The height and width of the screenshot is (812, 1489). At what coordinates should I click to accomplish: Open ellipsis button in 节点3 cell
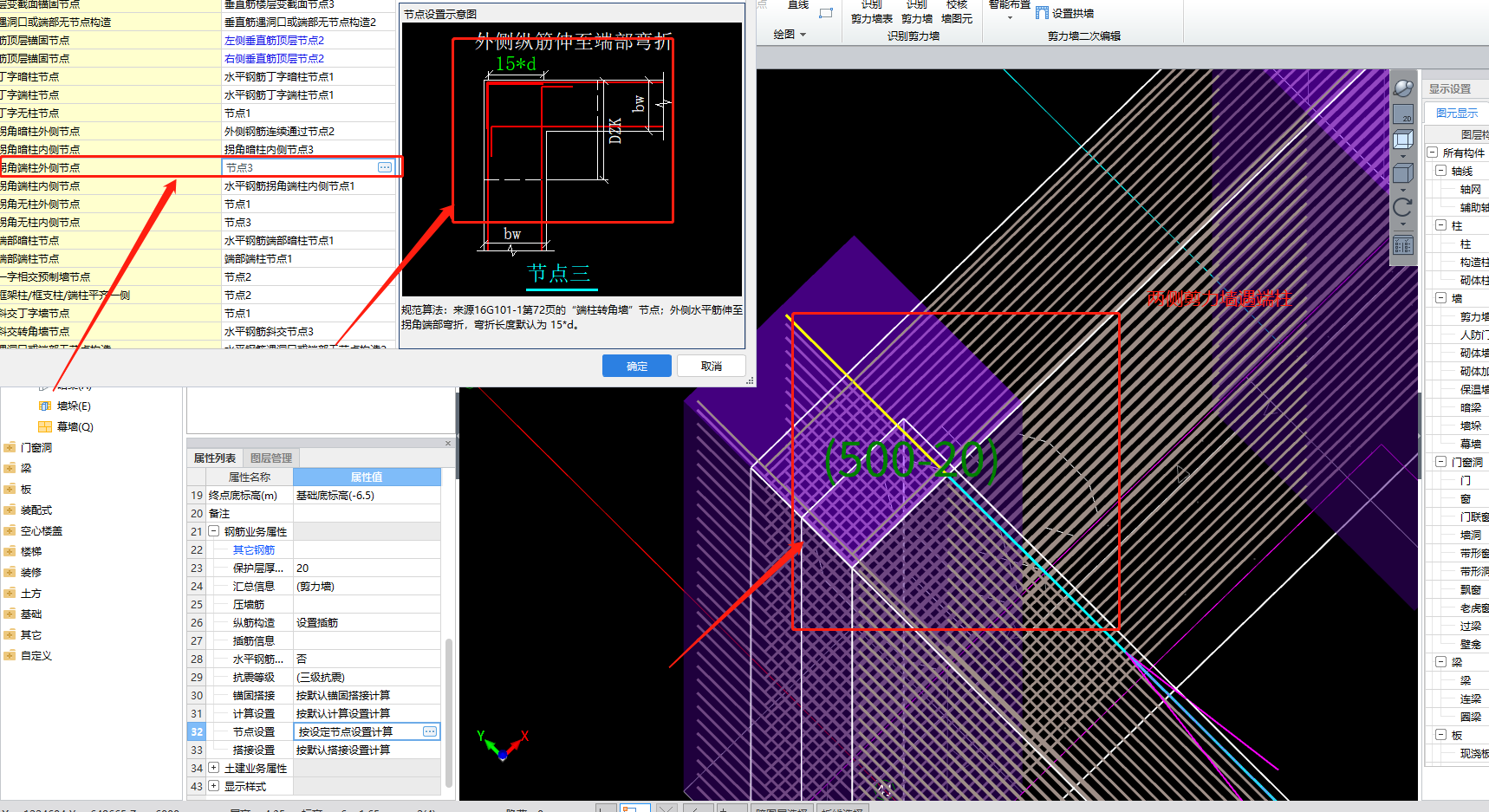(x=385, y=167)
